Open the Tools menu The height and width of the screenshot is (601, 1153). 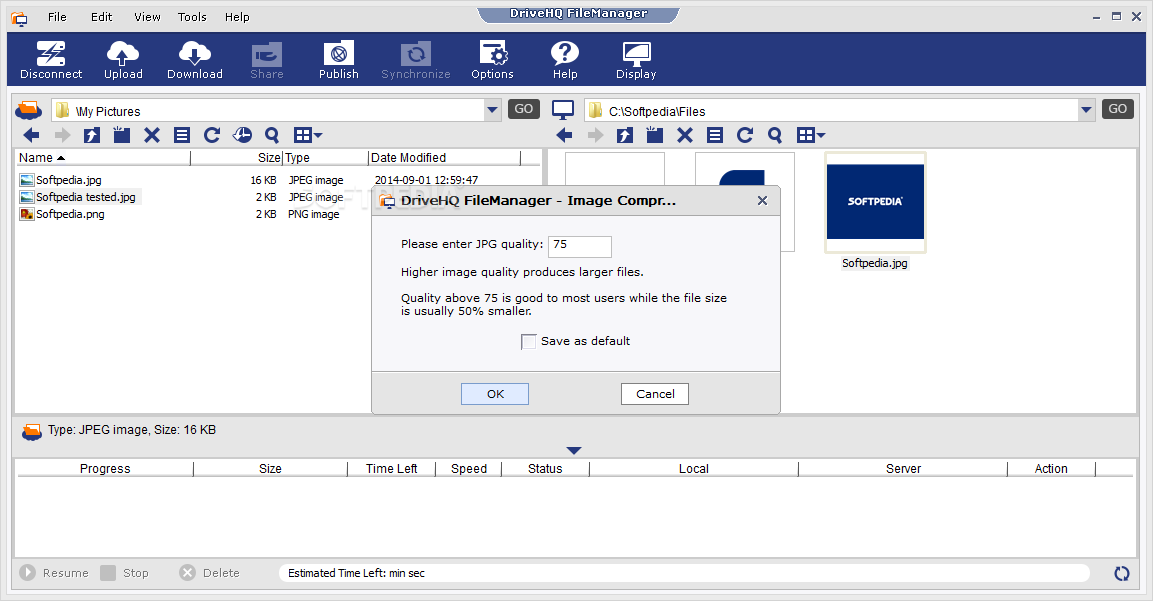192,17
